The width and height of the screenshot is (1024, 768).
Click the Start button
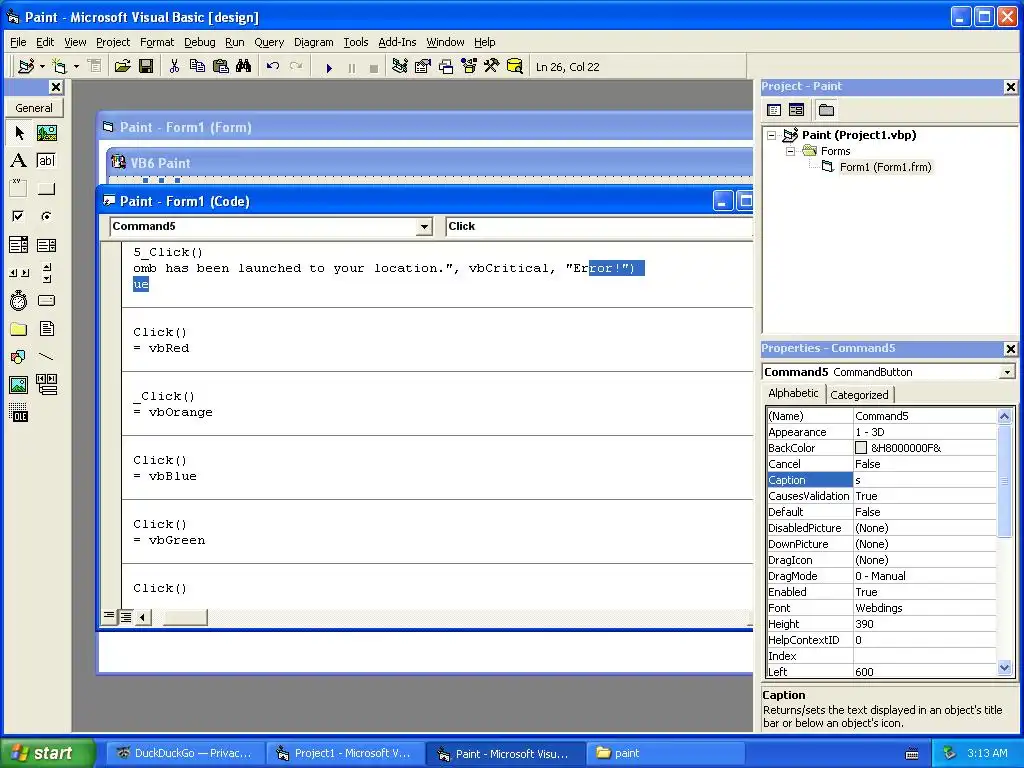coord(47,753)
